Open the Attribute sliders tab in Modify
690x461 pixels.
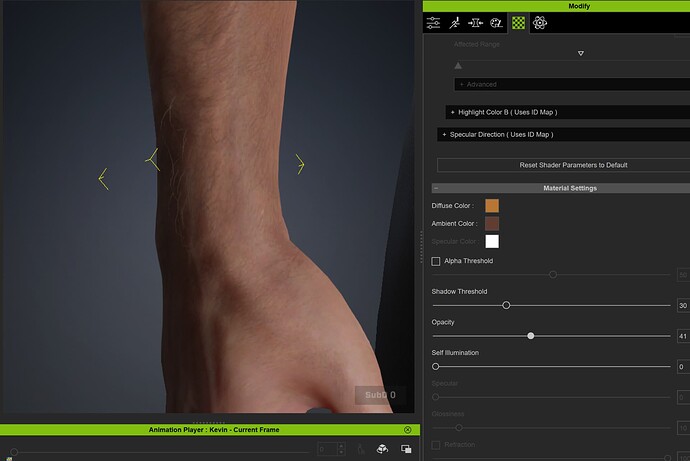point(433,23)
